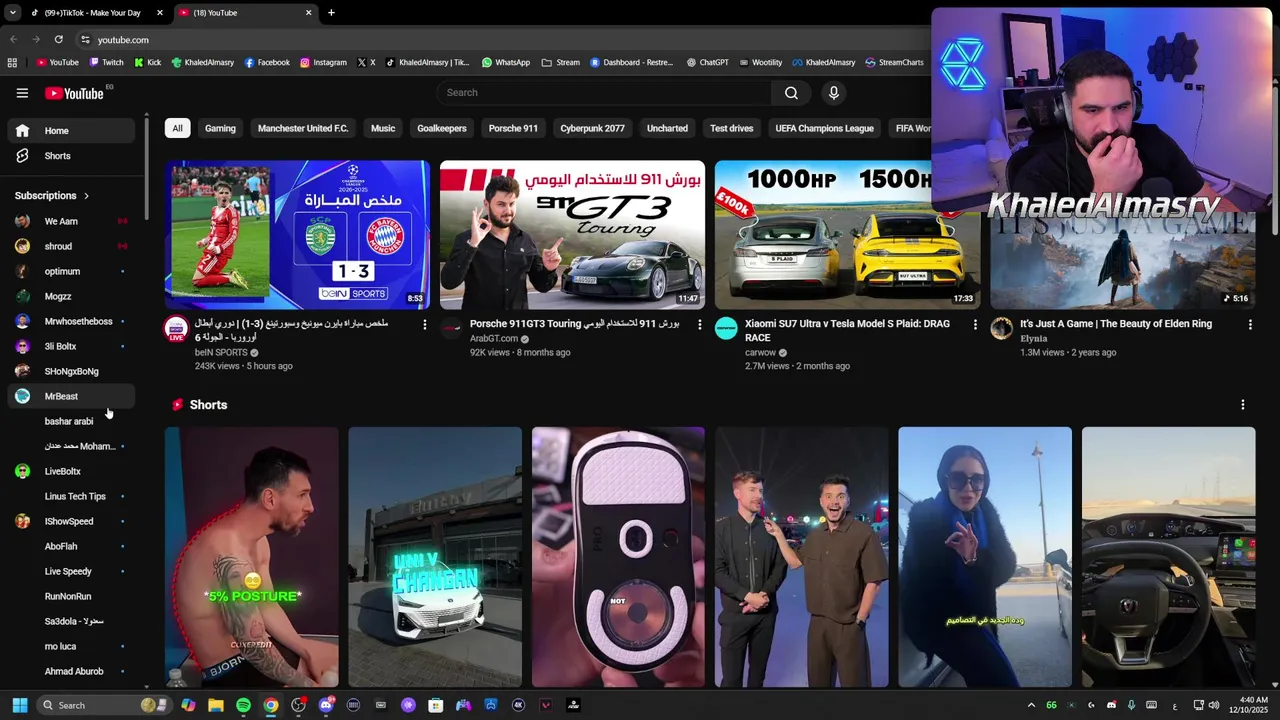Open the Home sidebar item
1280x720 pixels.
click(71, 131)
